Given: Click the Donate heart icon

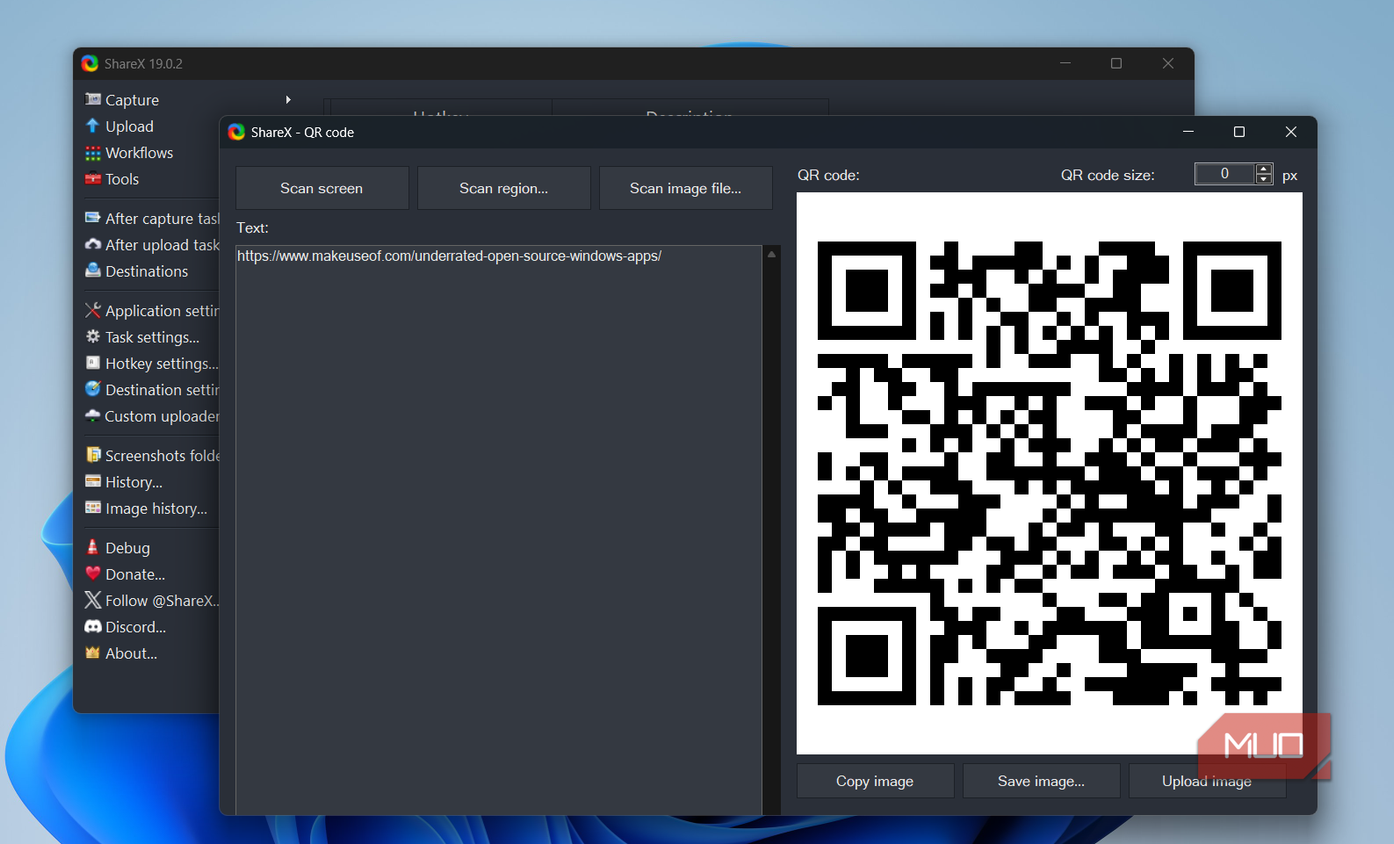Looking at the screenshot, I should coord(93,574).
